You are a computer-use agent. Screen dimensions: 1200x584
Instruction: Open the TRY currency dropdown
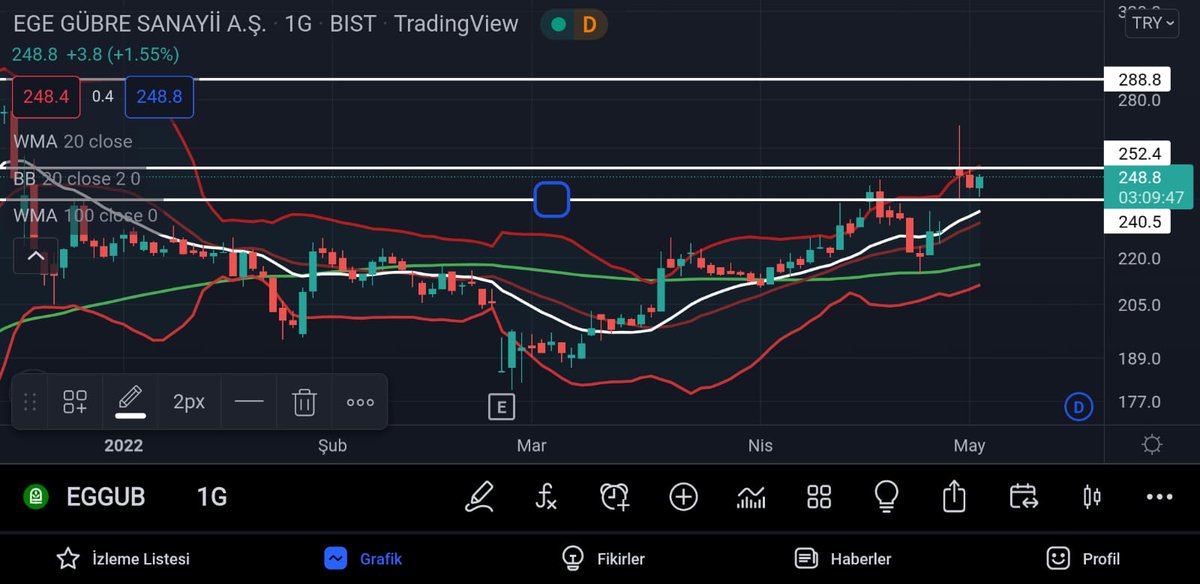[1154, 23]
